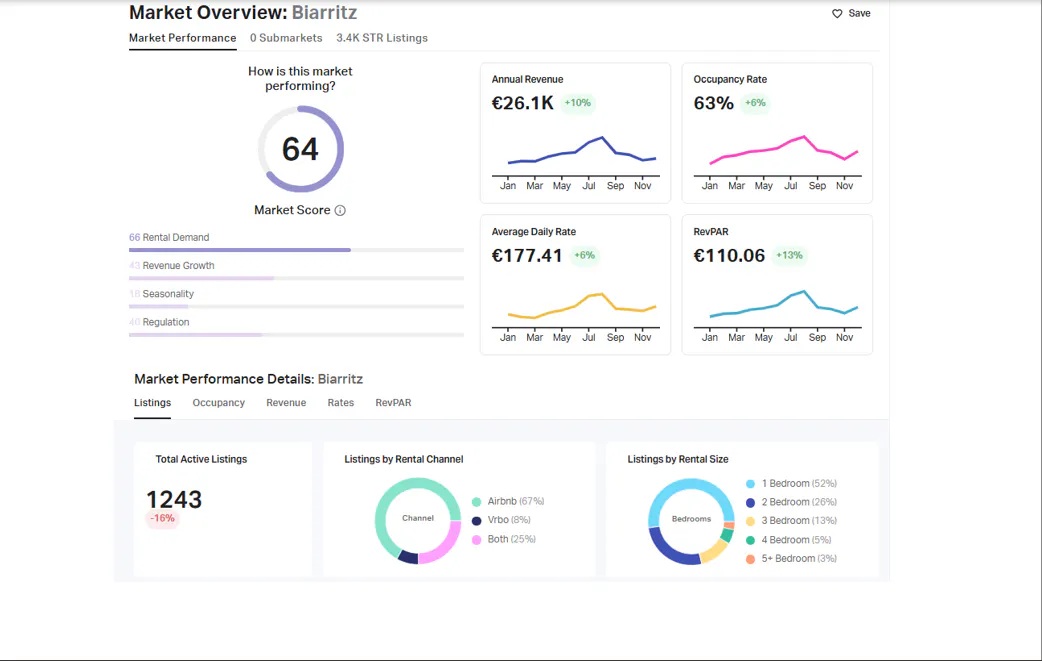The width and height of the screenshot is (1042, 661).
Task: Click the +10% annual revenue badge
Action: 577,103
